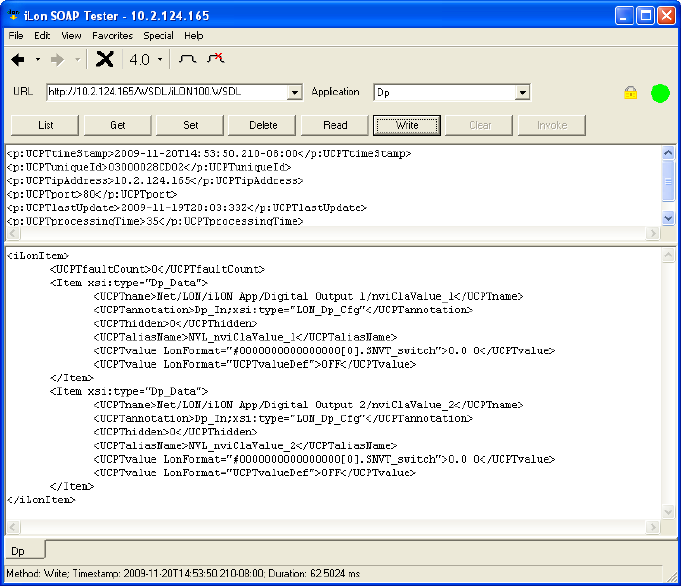Click the green status indicator circle

point(660,93)
